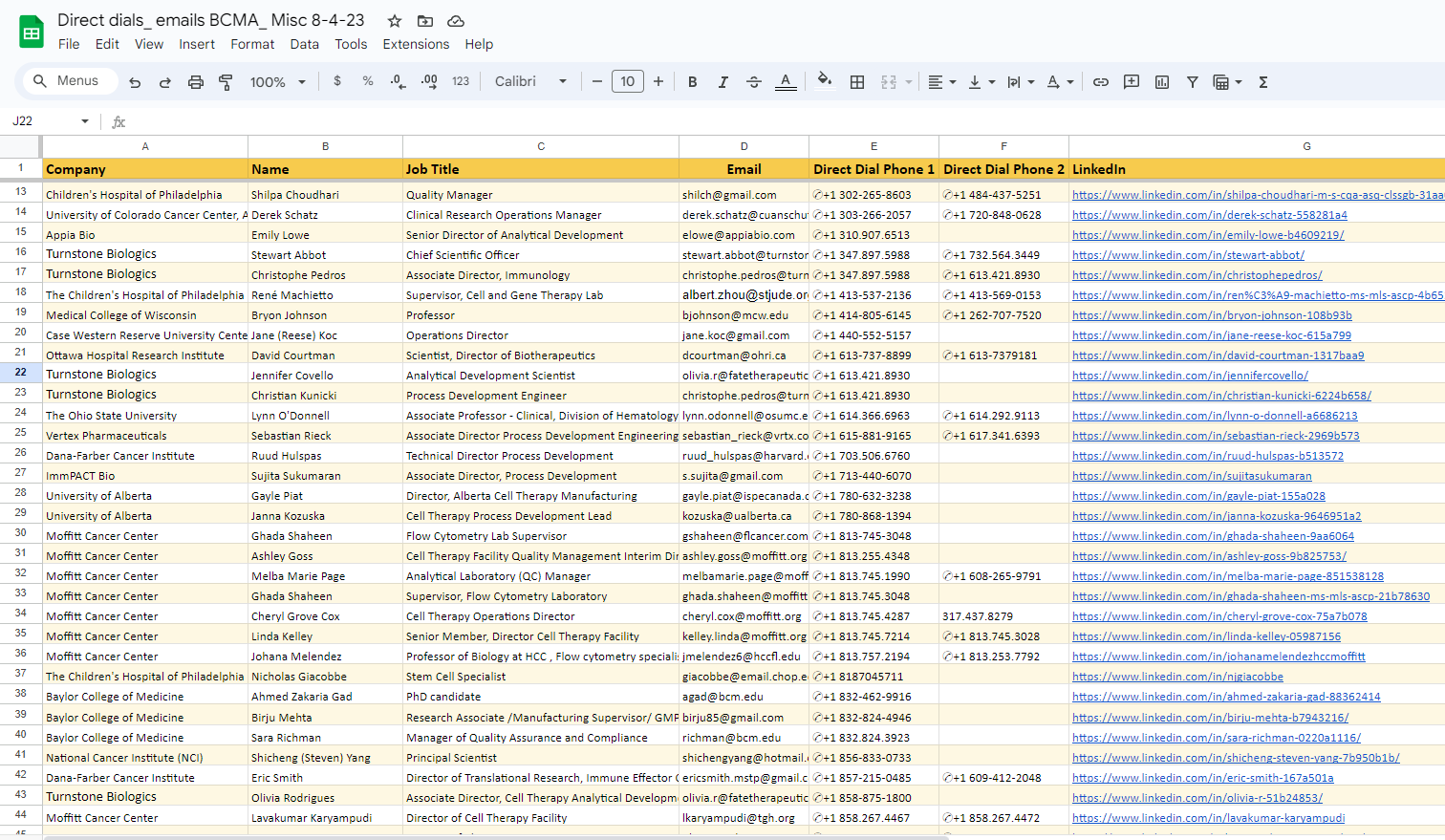Select the Vertex Pharmaceuticals cell
This screenshot has width=1445, height=840.
(x=145, y=436)
